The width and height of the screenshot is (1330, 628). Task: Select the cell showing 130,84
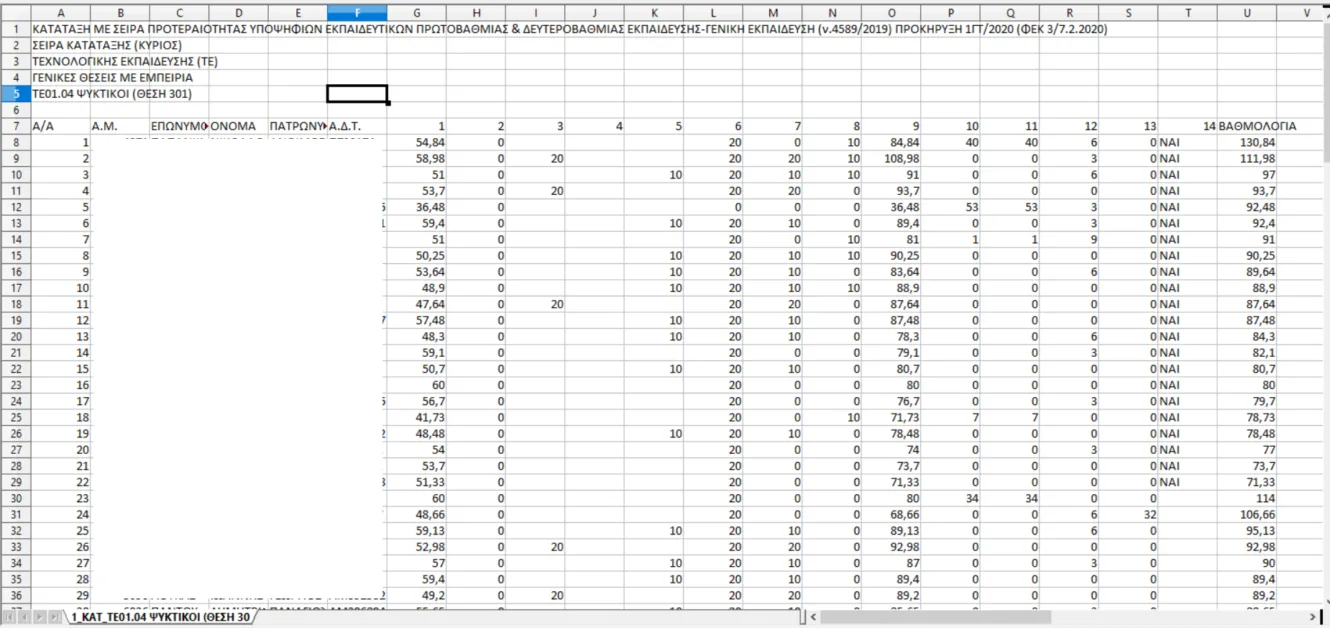1247,143
